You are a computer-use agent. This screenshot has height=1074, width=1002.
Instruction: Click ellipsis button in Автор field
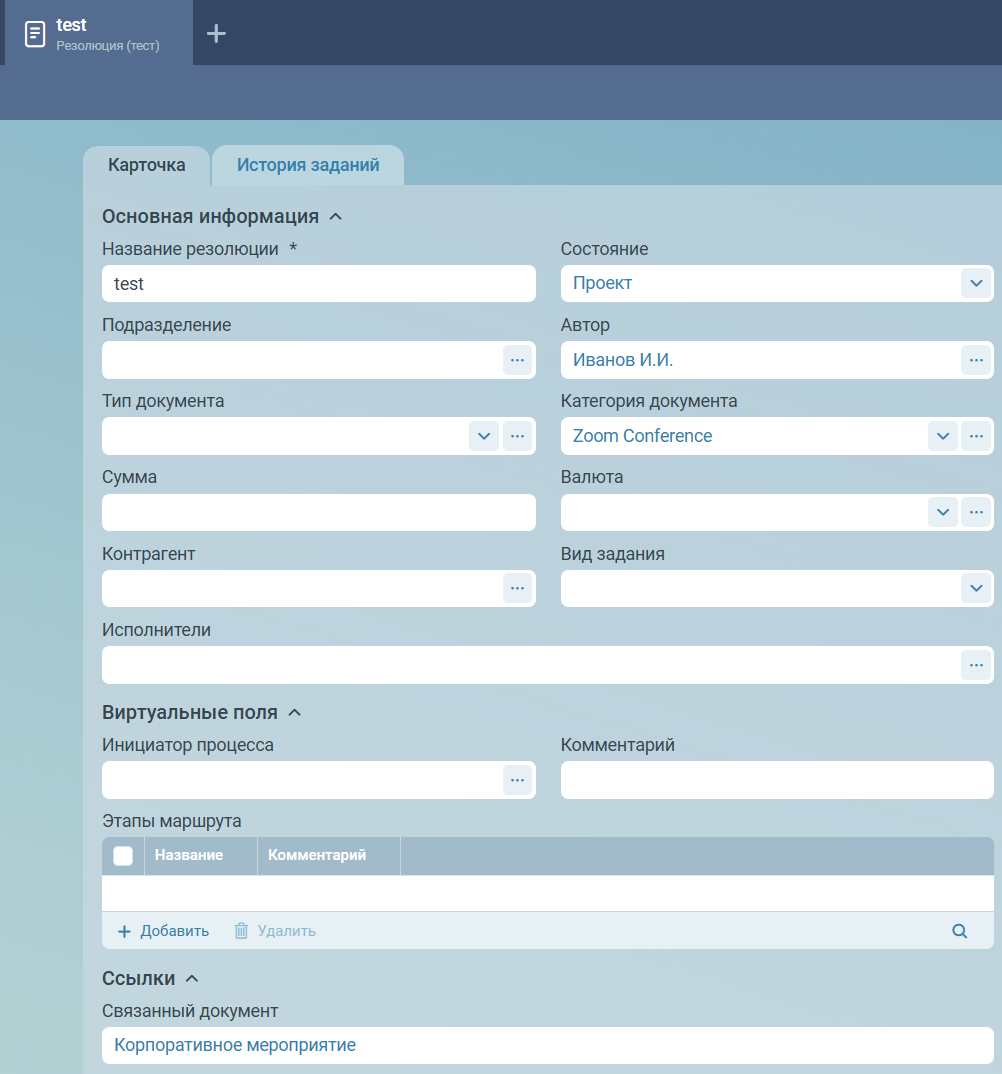(976, 360)
